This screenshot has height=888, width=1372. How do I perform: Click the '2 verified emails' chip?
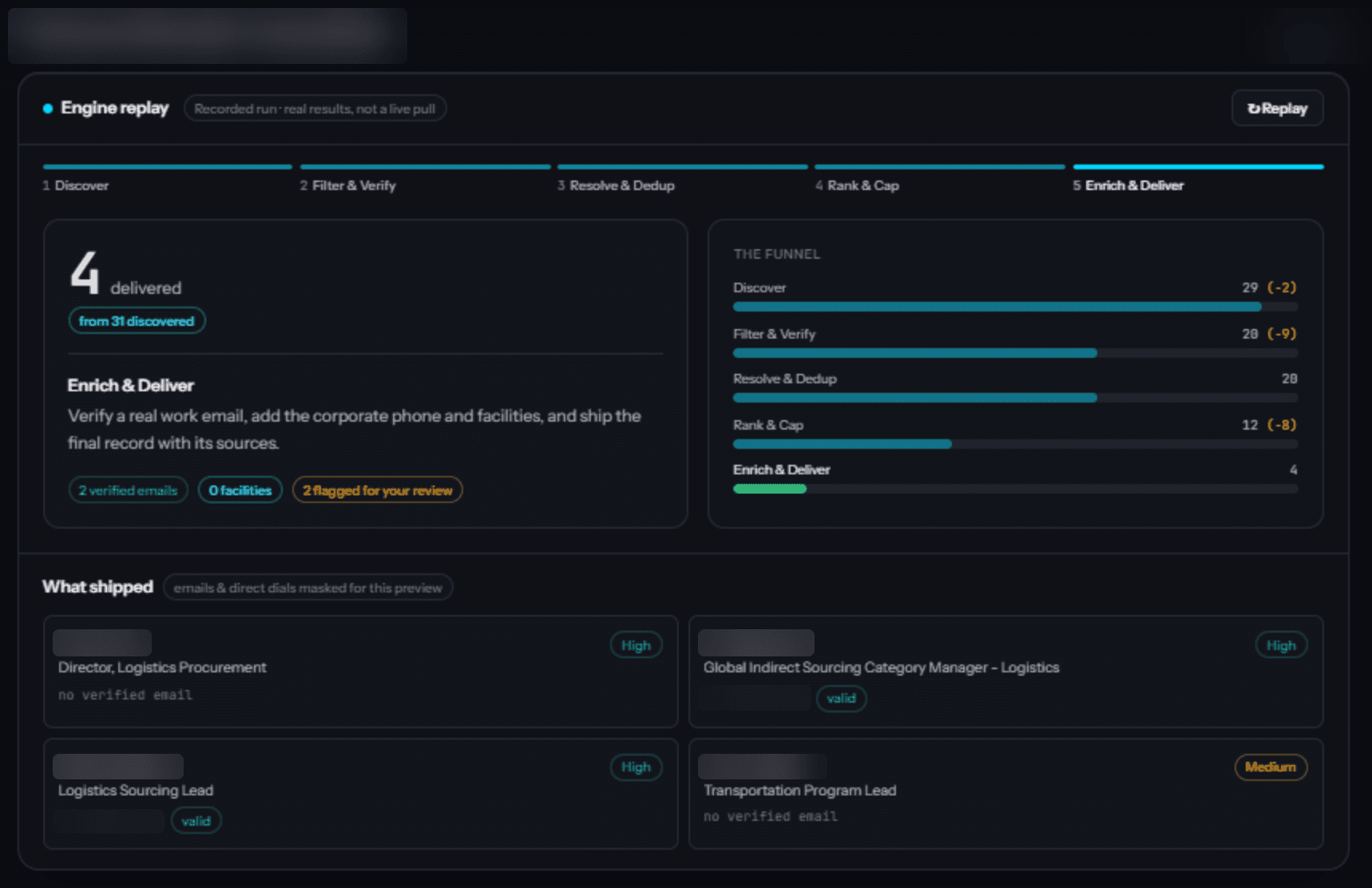[128, 490]
